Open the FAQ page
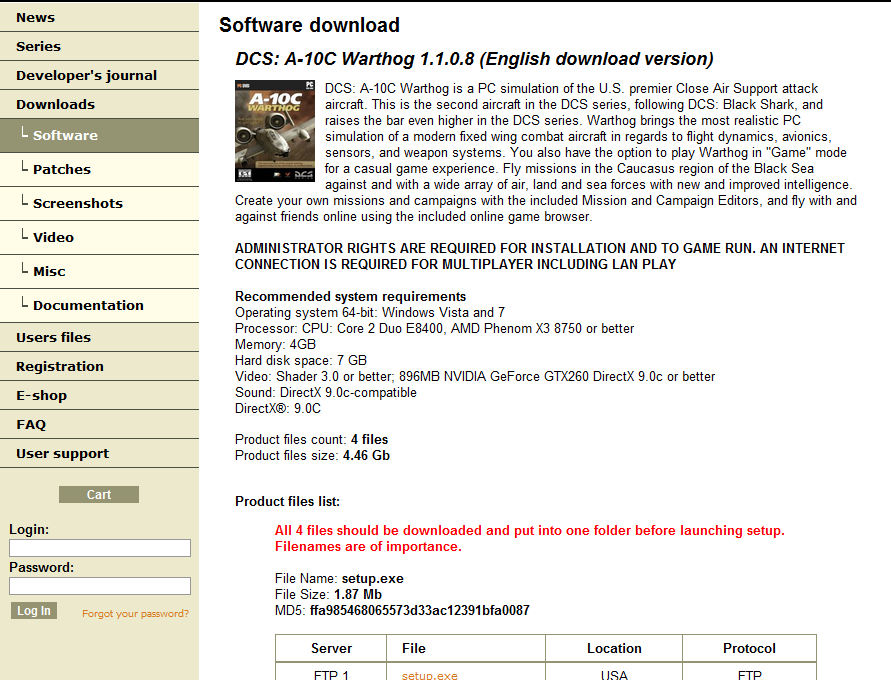891x680 pixels. (x=99, y=424)
